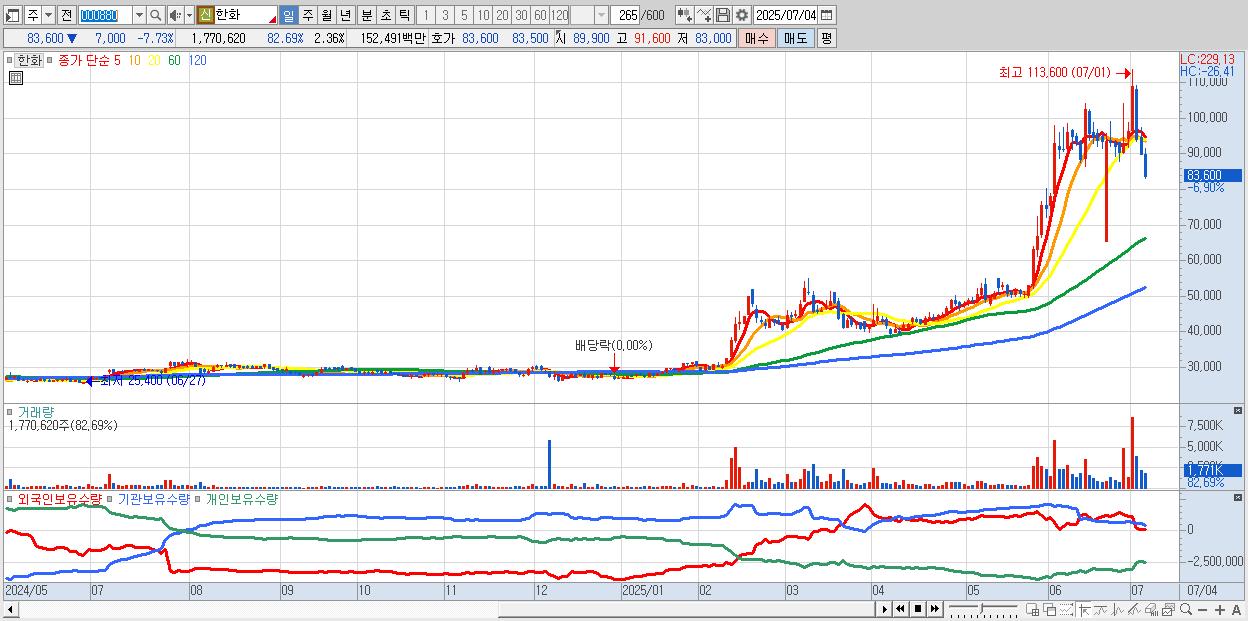
Task: Save chart settings with the floppy icon
Action: coord(723,16)
